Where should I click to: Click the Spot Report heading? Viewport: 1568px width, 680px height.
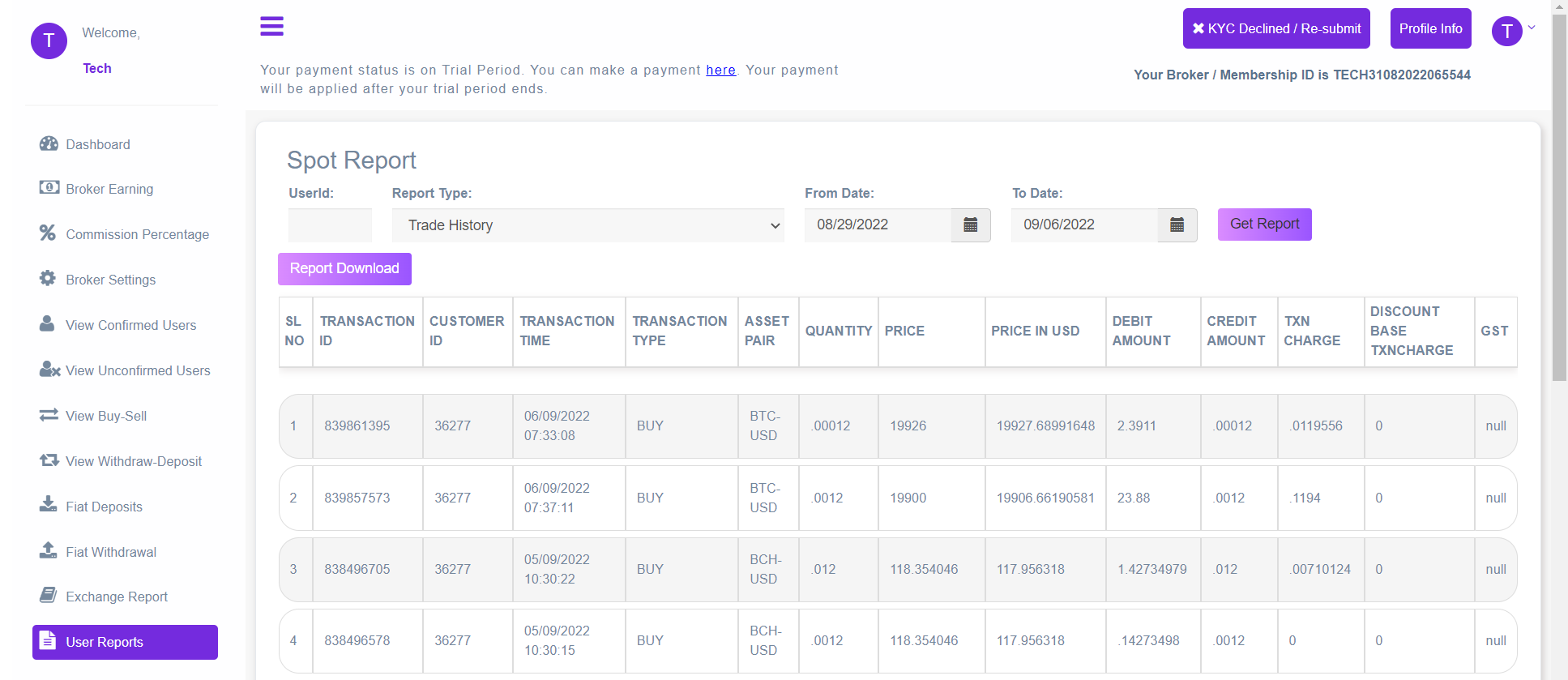pyautogui.click(x=352, y=160)
